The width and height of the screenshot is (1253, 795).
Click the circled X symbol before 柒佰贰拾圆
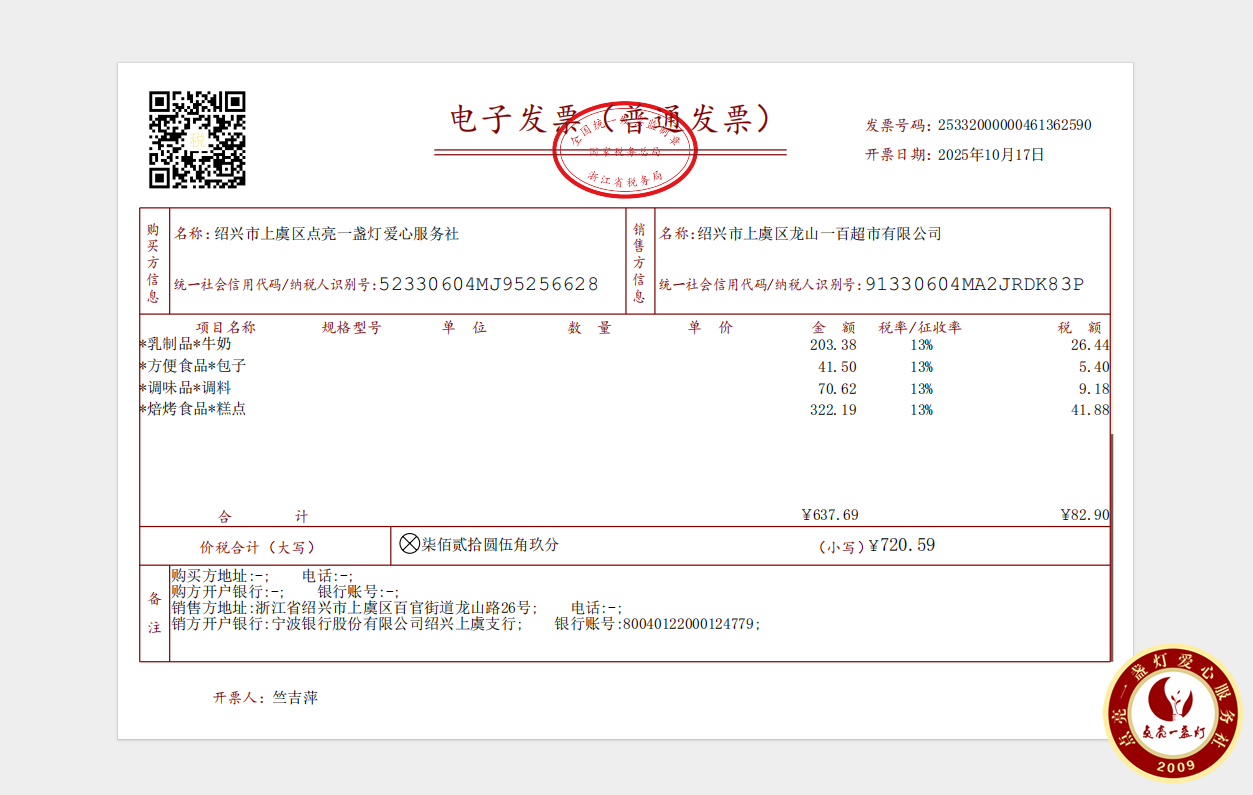pyautogui.click(x=409, y=544)
